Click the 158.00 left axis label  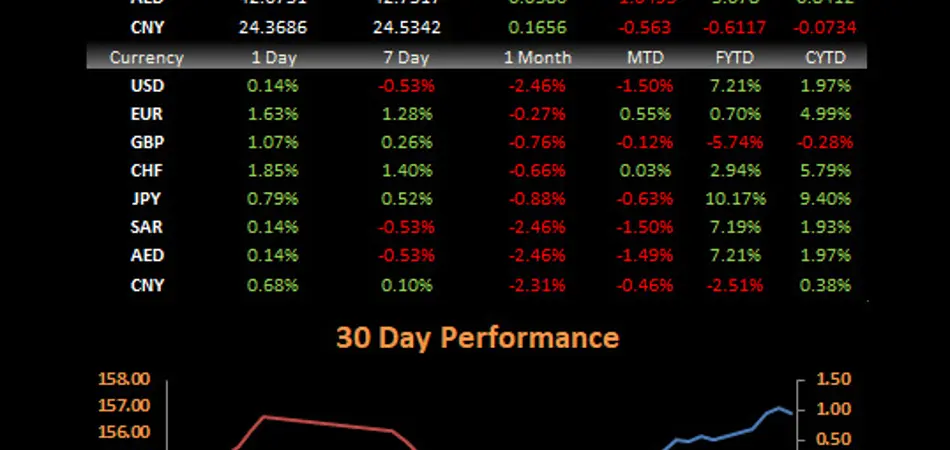click(126, 379)
